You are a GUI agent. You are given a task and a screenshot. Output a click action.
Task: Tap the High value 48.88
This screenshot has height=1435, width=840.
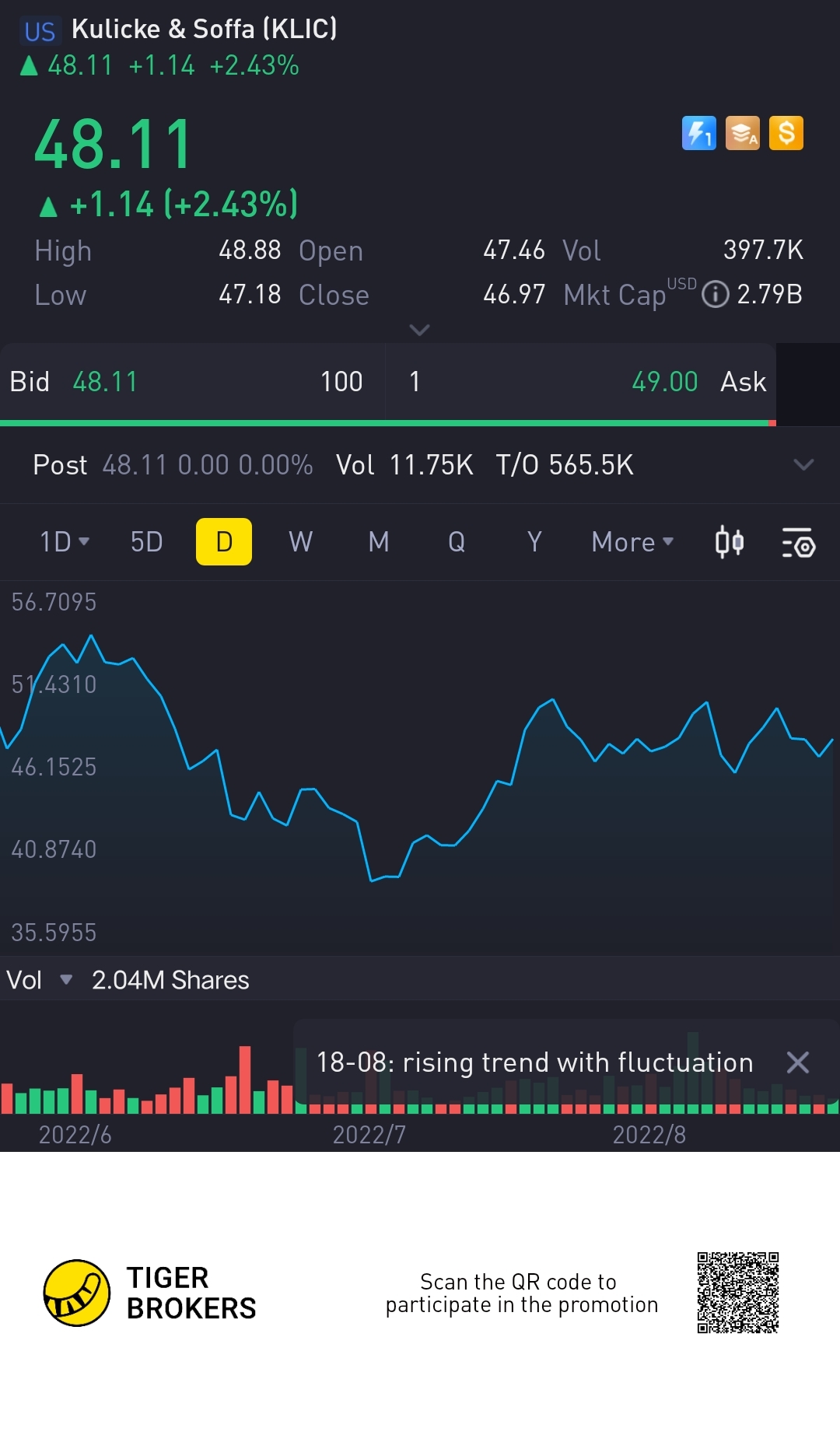click(250, 250)
